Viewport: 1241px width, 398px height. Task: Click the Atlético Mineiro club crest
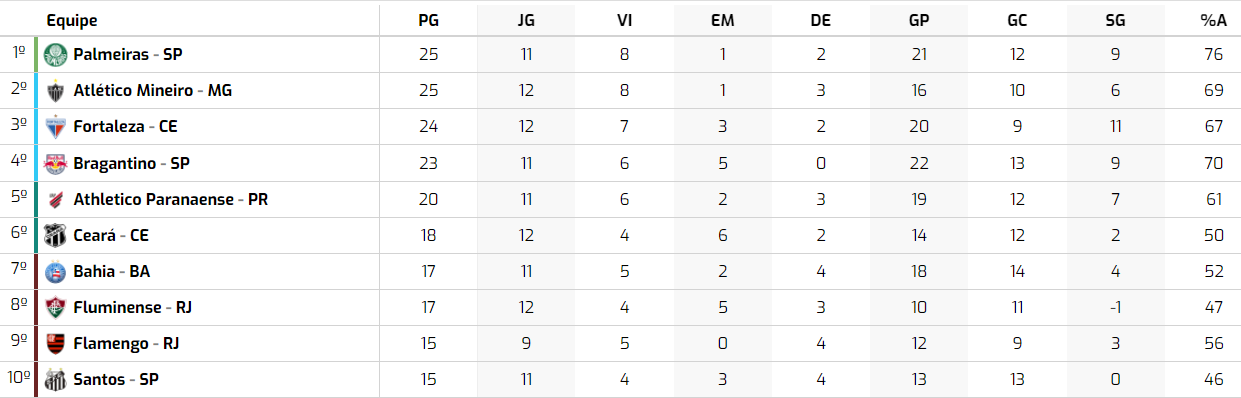pos(55,90)
